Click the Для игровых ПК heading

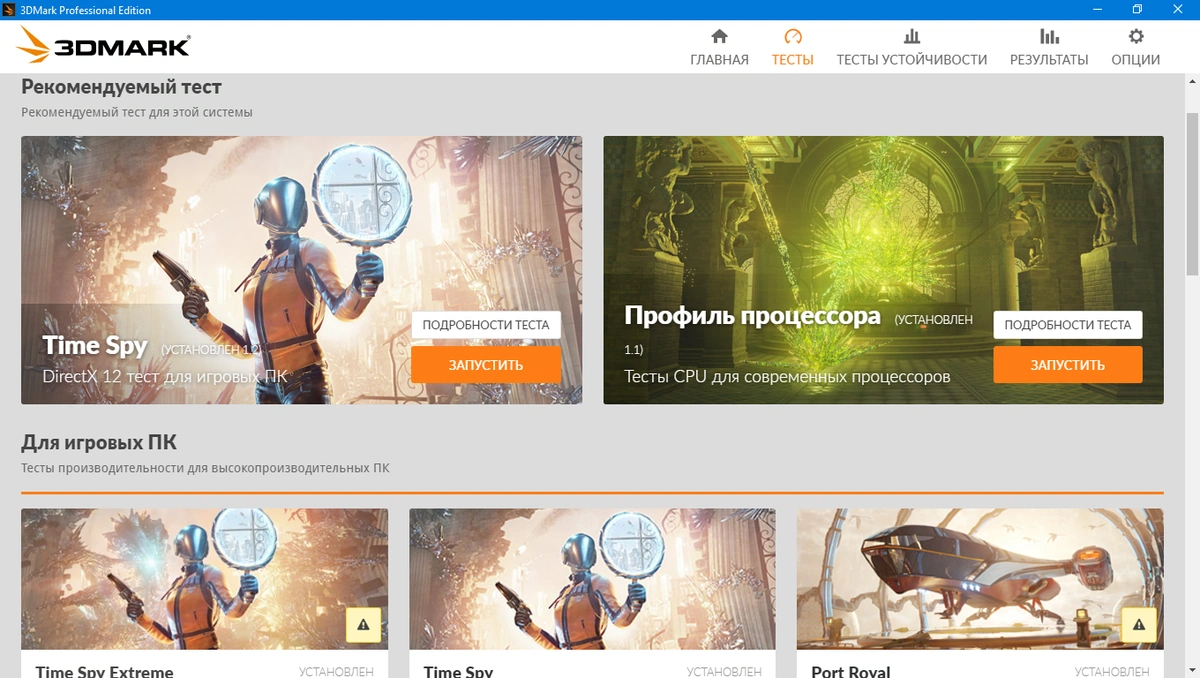point(99,442)
